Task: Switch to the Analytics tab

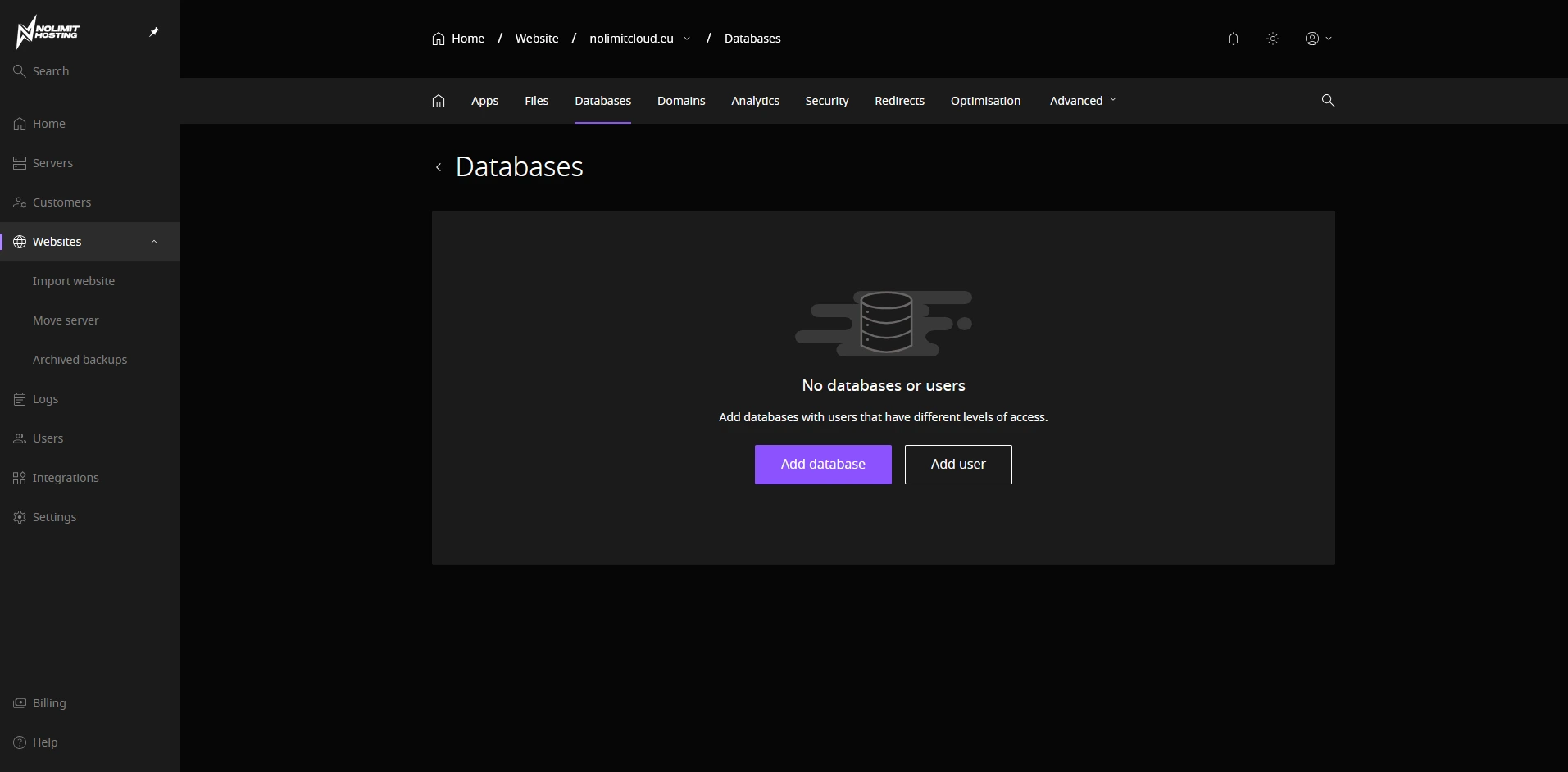Action: (x=755, y=101)
